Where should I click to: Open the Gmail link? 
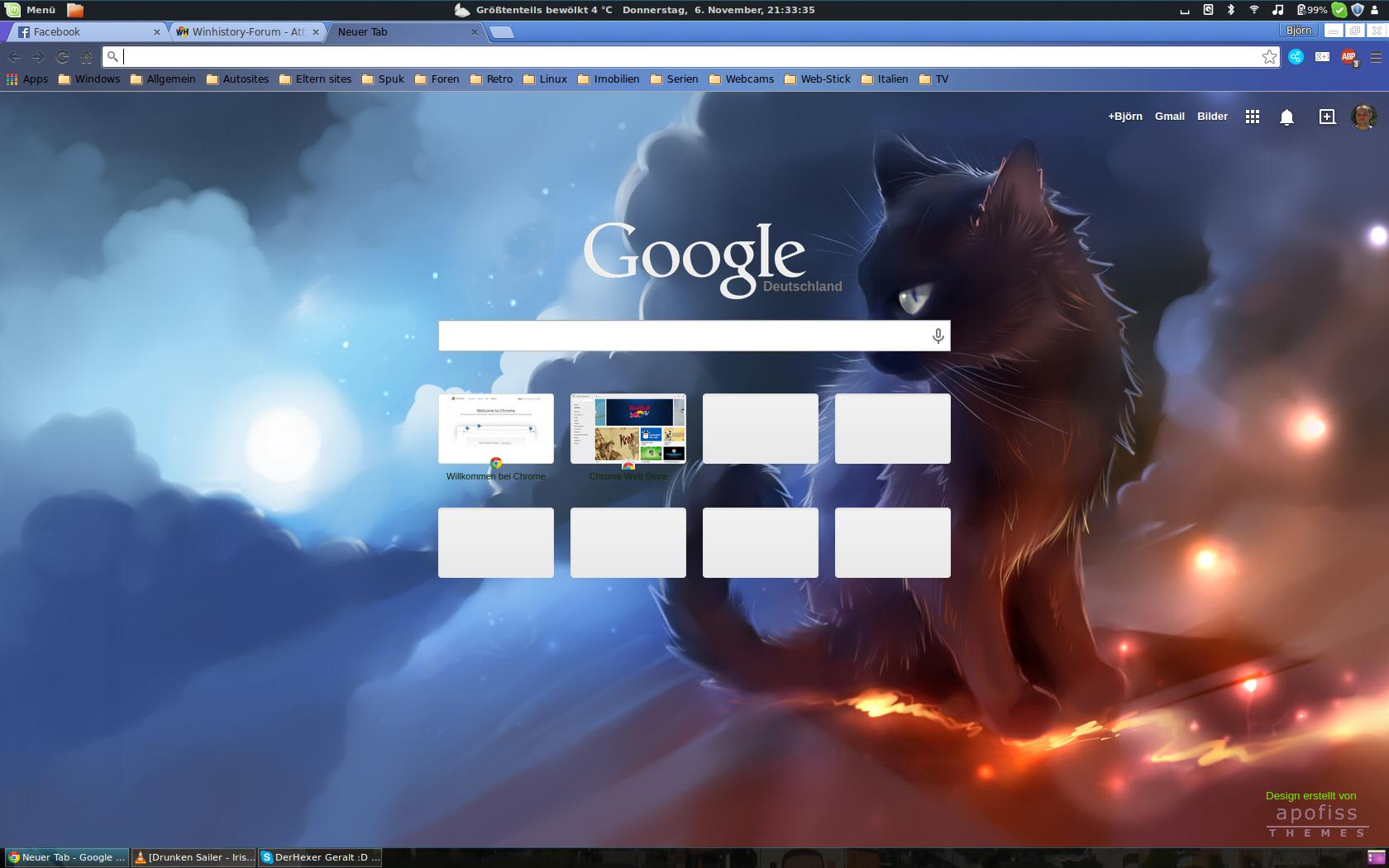click(1169, 117)
